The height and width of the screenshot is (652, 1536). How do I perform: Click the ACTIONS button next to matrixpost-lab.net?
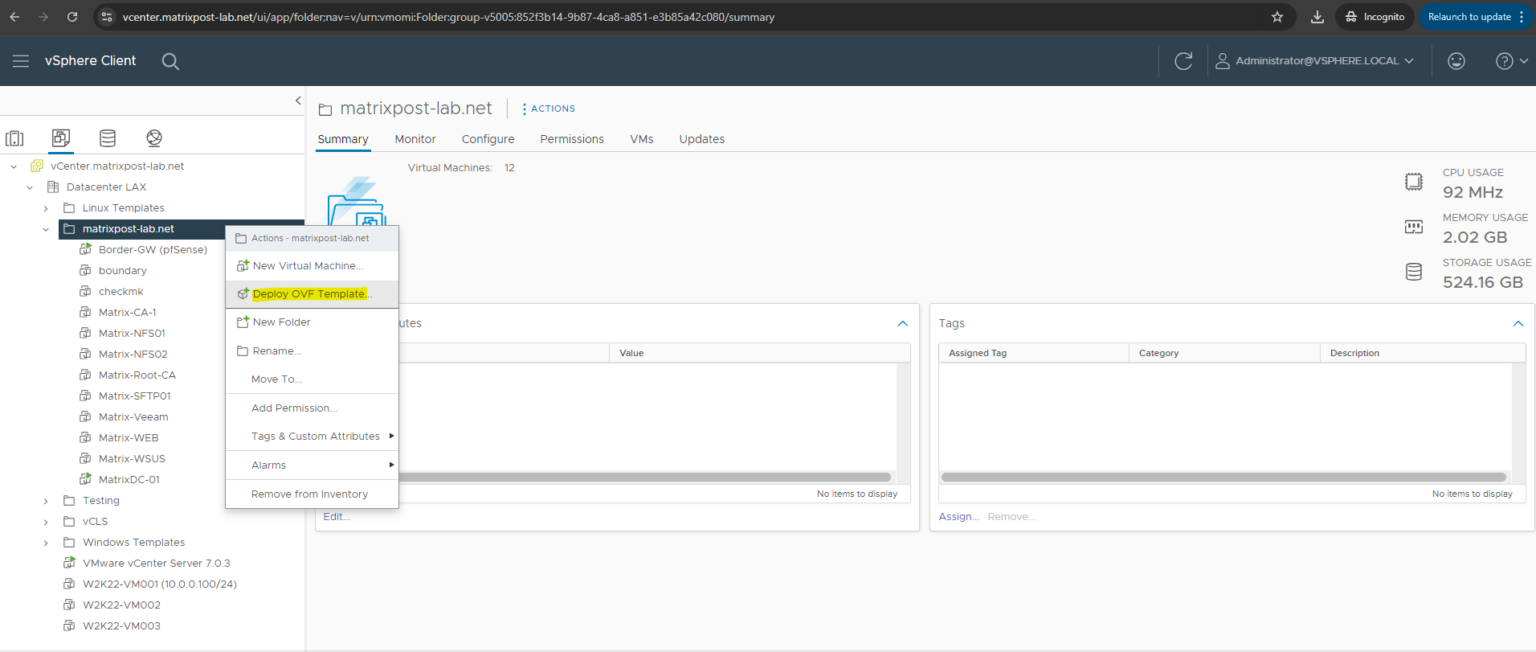click(548, 108)
